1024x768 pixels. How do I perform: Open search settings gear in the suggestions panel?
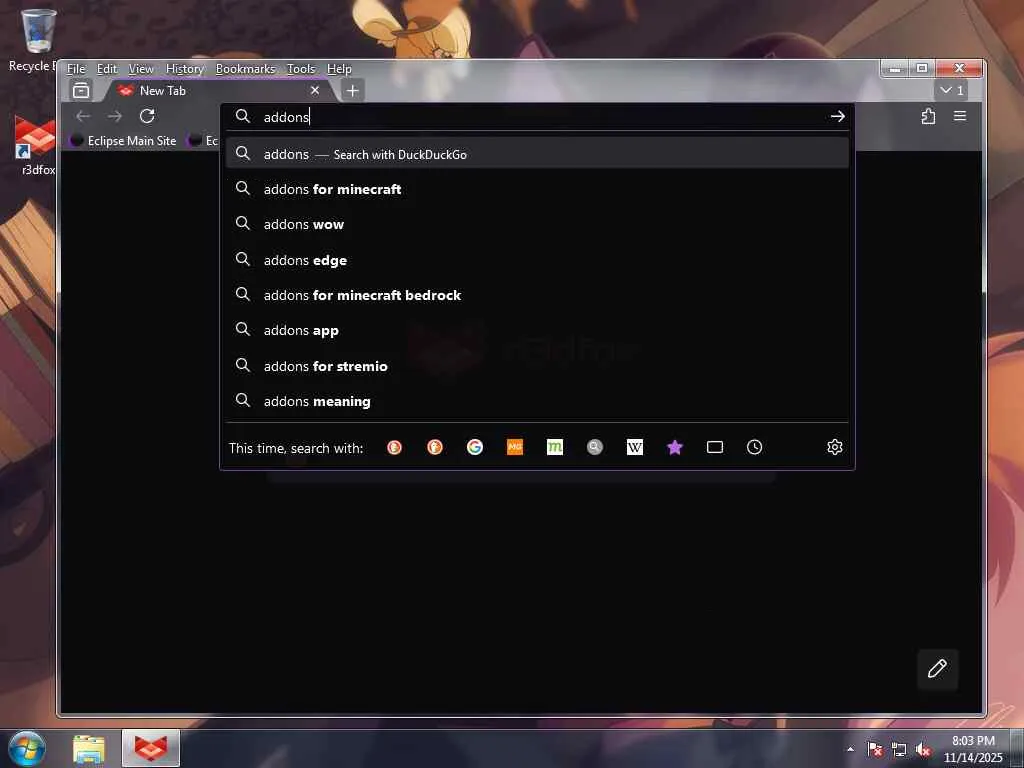(835, 447)
